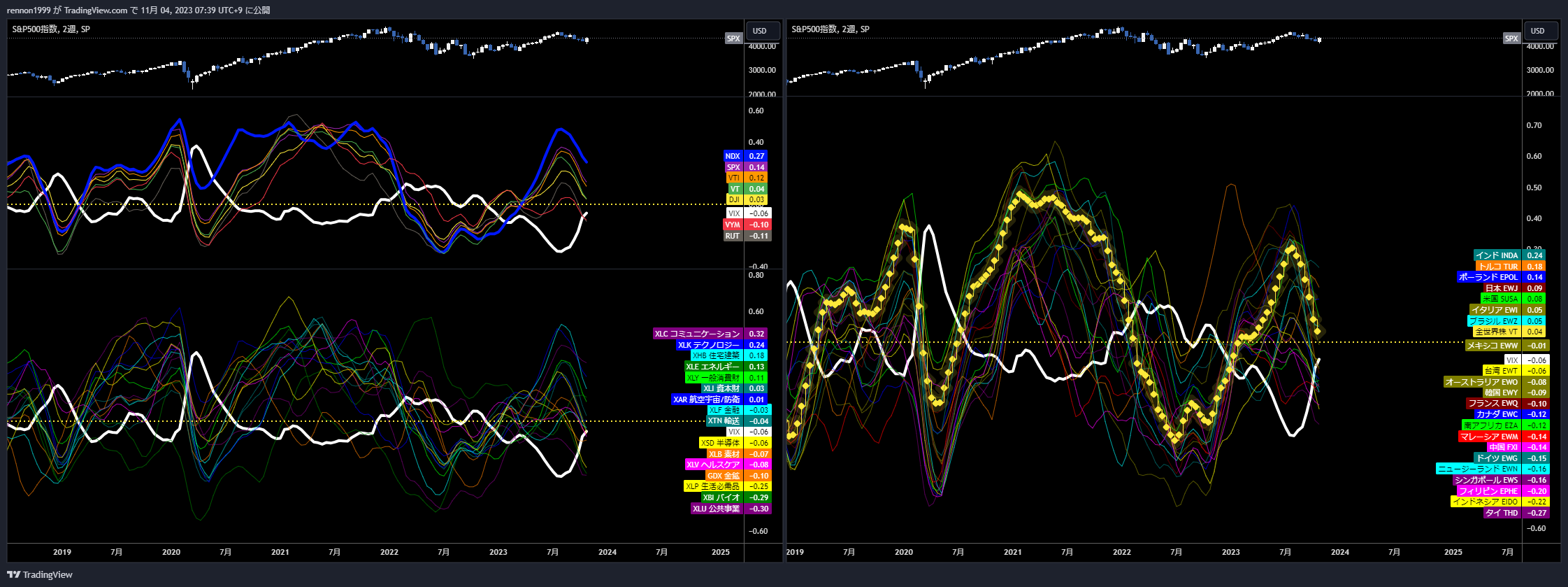Click 2023 on the right chart's time axis

pos(1231,552)
